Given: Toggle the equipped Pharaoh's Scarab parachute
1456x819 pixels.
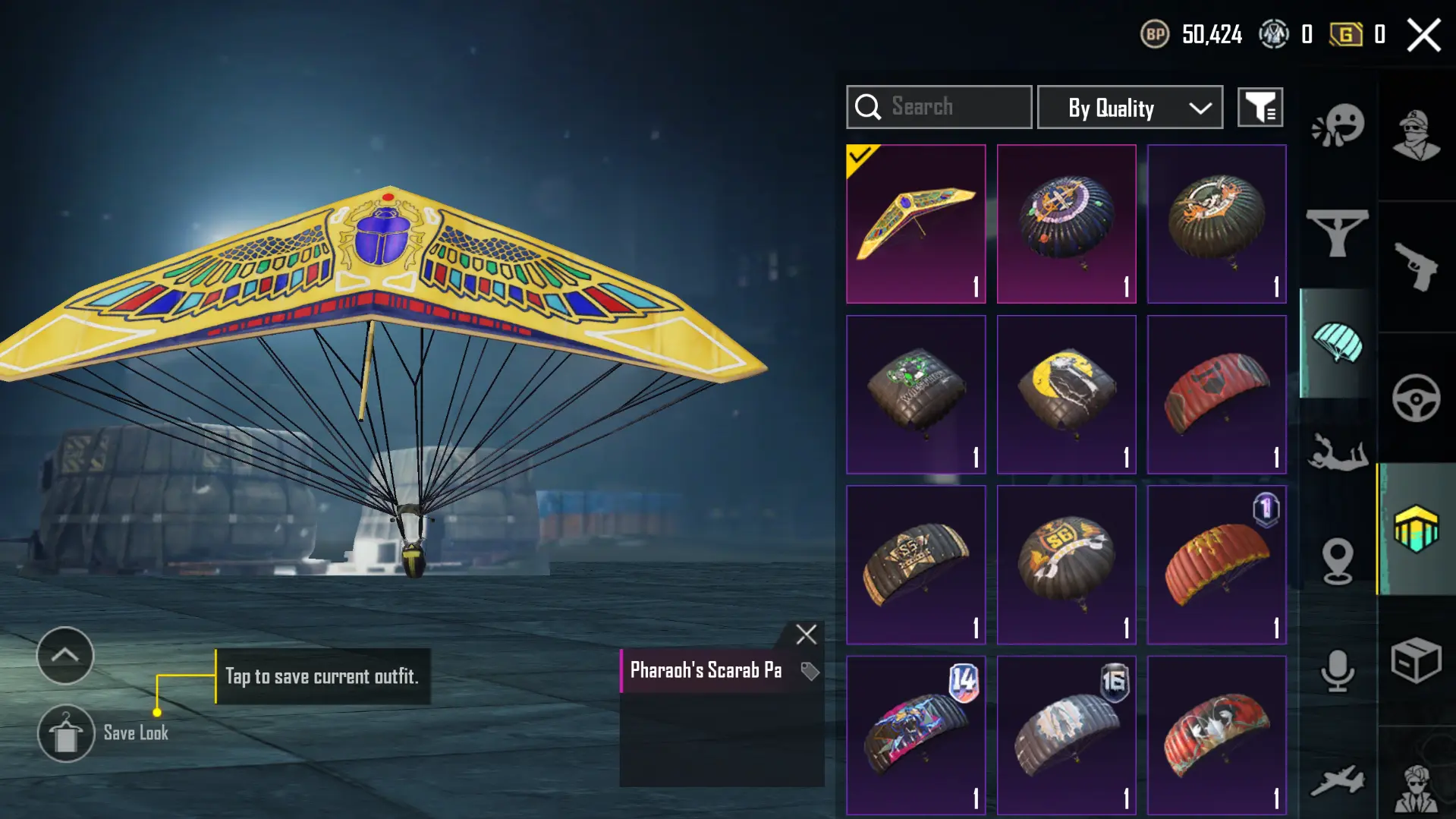Looking at the screenshot, I should coord(916,224).
